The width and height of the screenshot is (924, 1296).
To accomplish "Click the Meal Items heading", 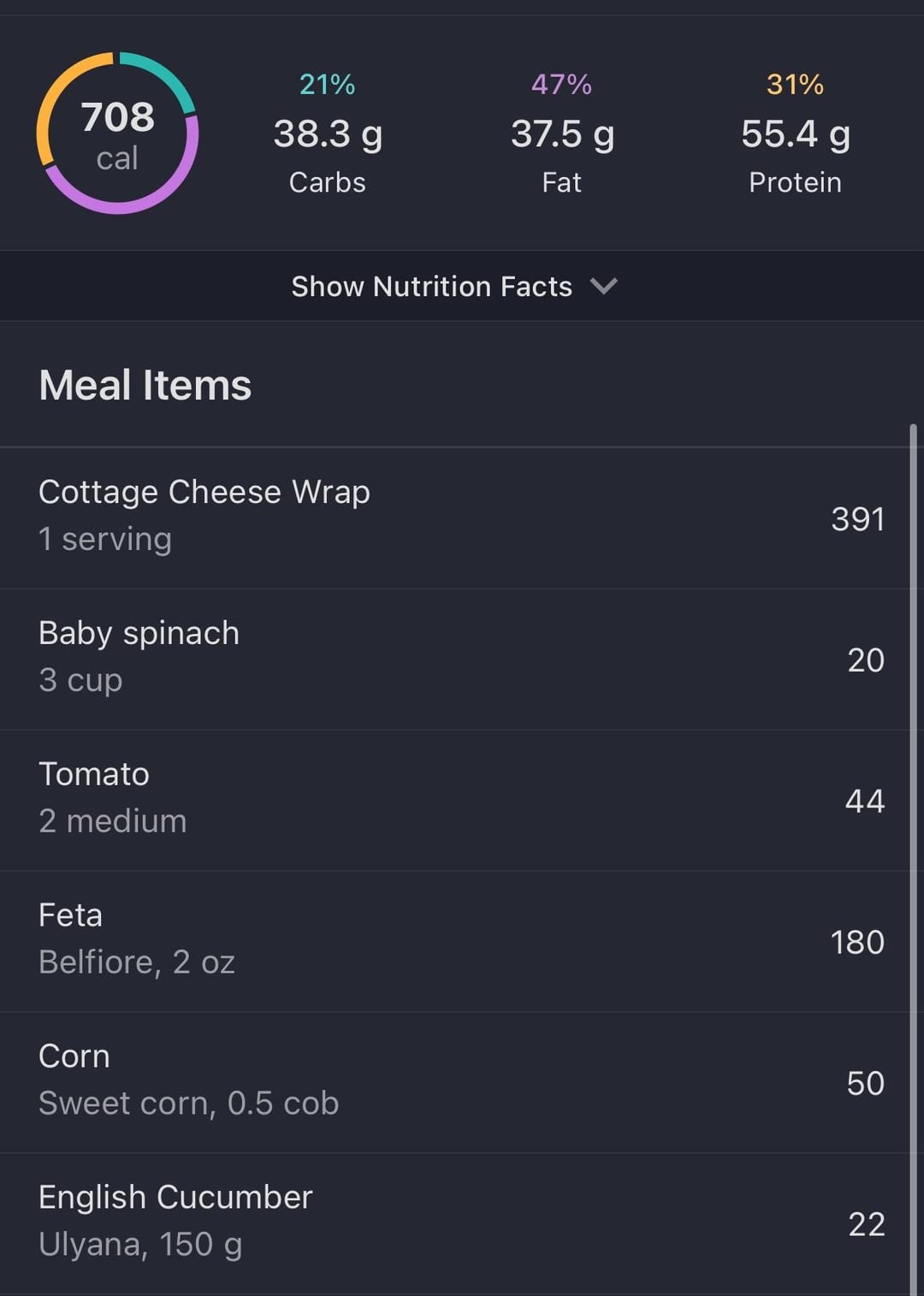I will (x=145, y=385).
